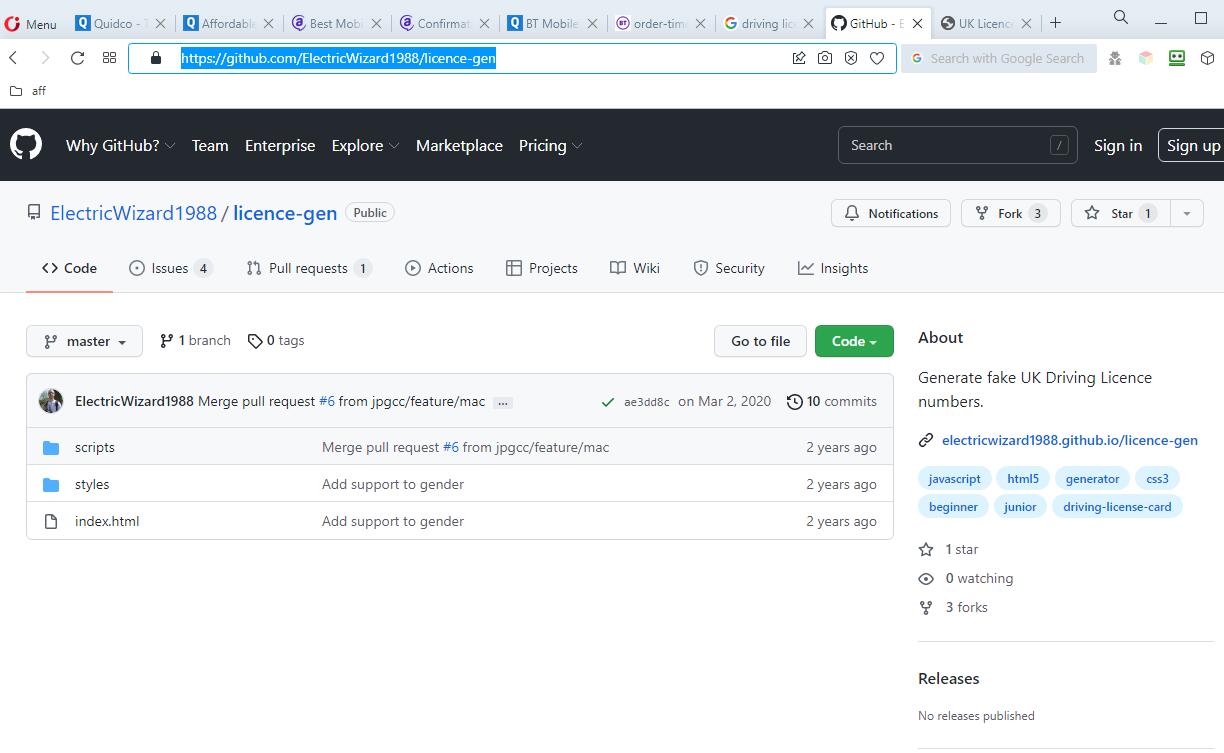Click the GitHub octocat logo
1224x753 pixels.
coord(26,145)
